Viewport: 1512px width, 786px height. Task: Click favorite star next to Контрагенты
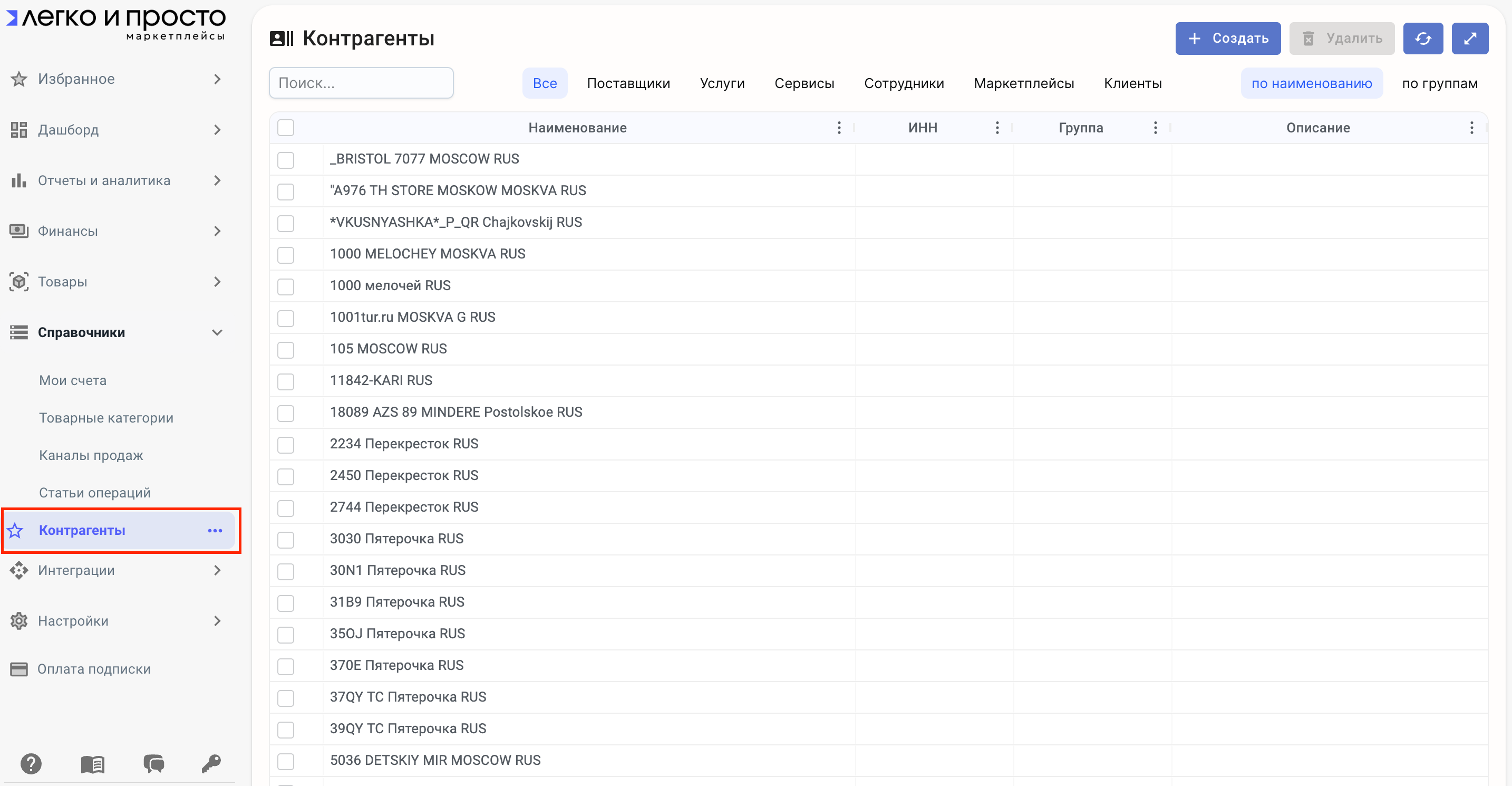[16, 531]
